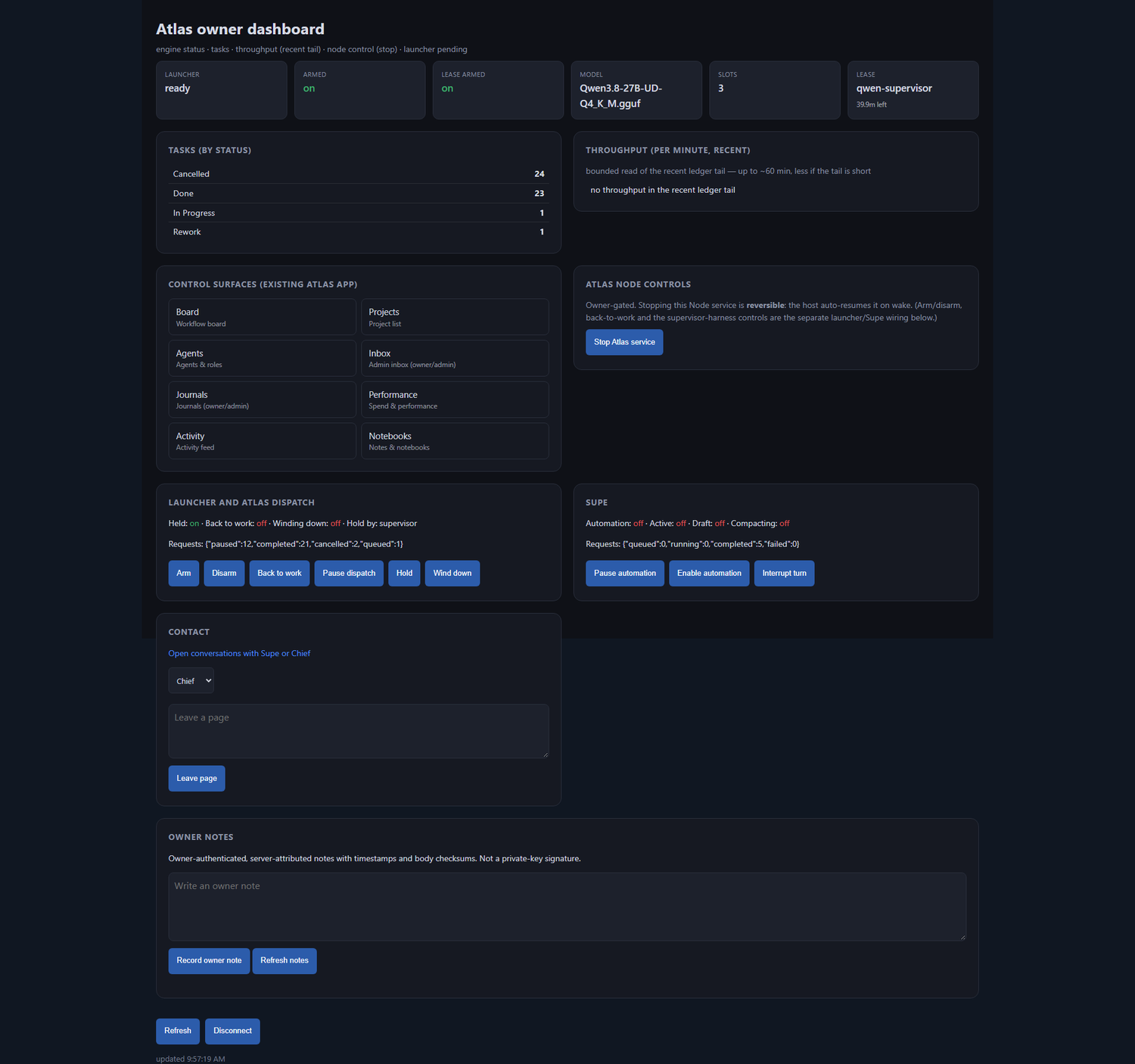Screen dimensions: 1135x1064
Task: Open the Journals tile
Action: point(262,400)
